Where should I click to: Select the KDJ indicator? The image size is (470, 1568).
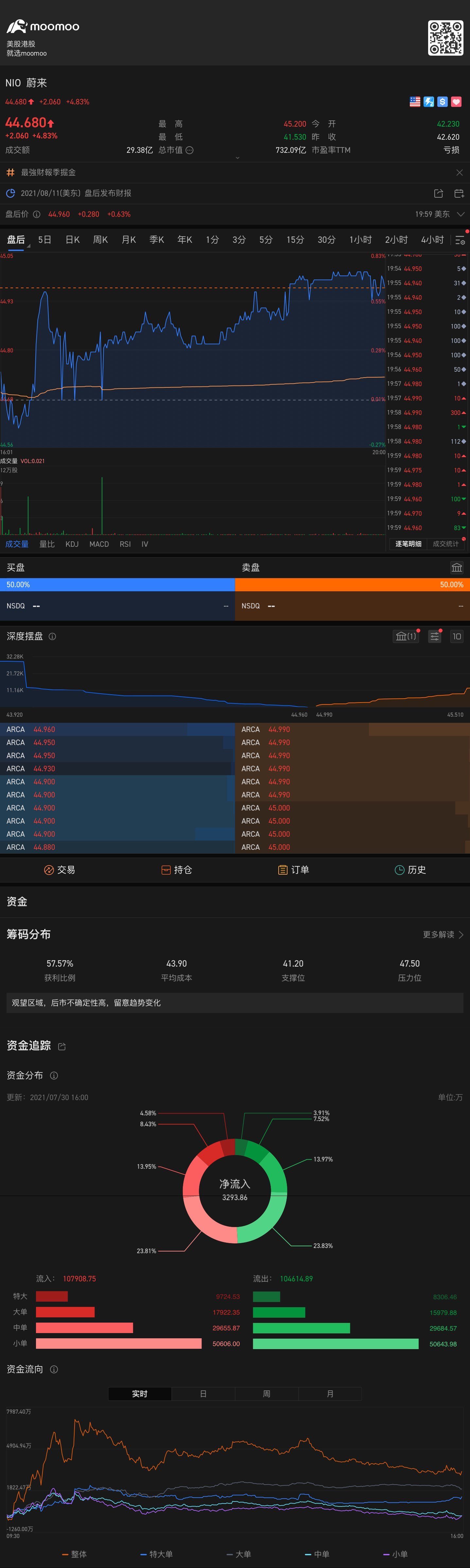[72, 544]
